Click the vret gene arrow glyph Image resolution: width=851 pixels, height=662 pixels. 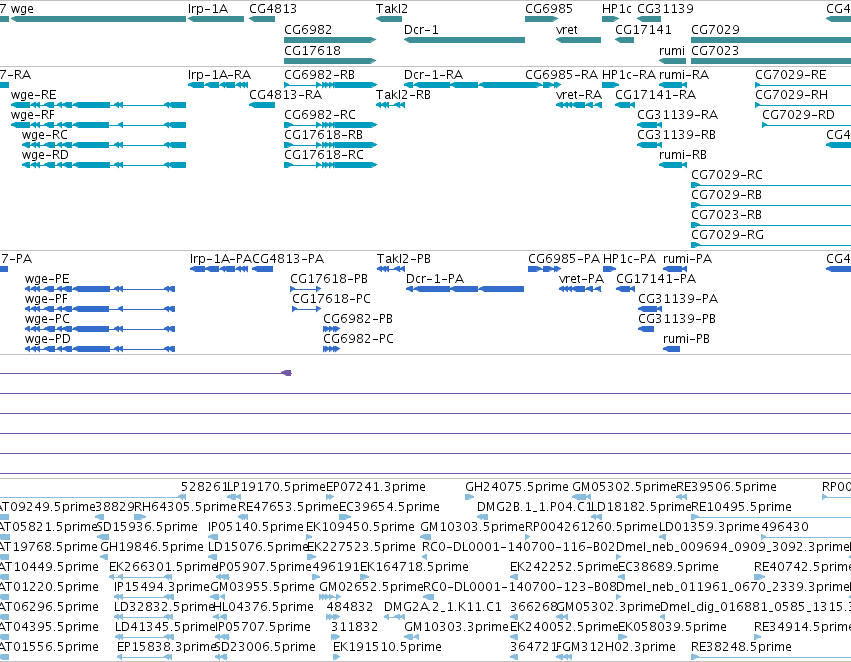point(579,40)
